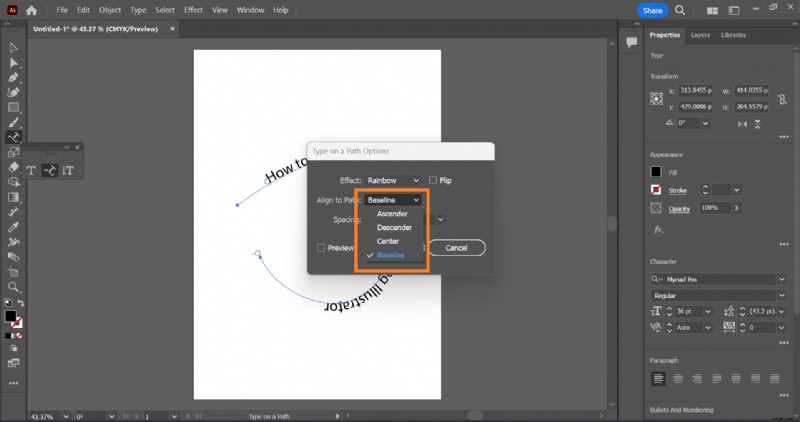Select the Zoom tool in toolbar
Screen dimensions: 800x422
13,287
